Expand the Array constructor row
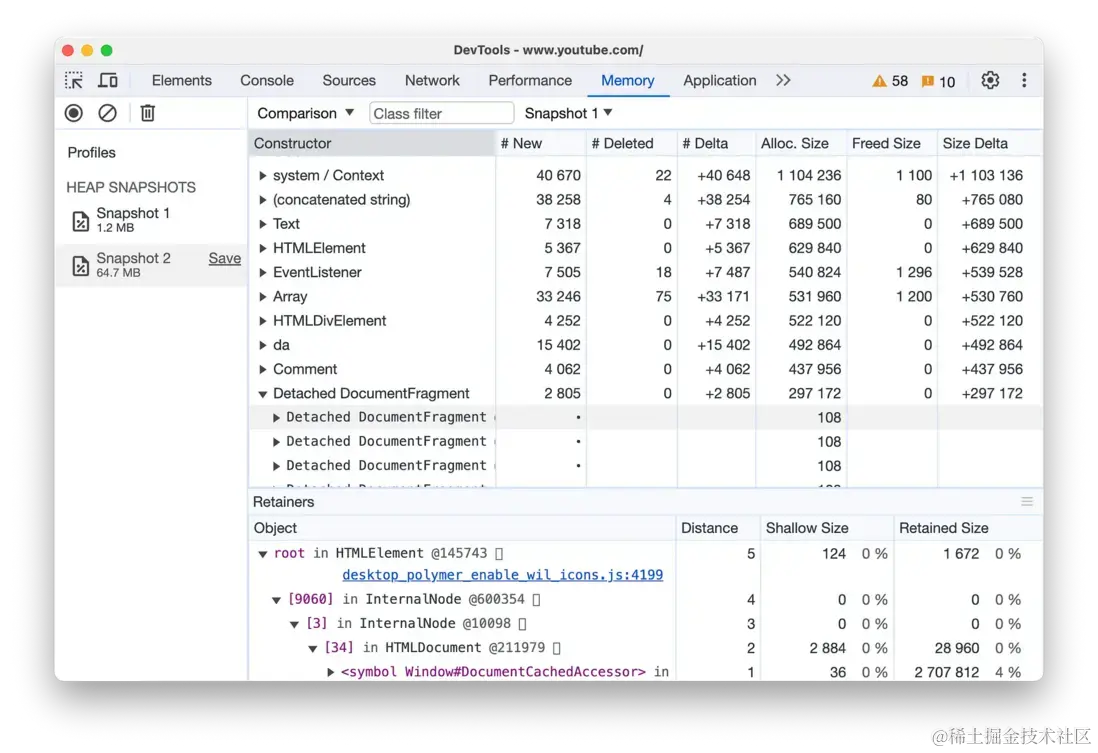 click(x=263, y=297)
